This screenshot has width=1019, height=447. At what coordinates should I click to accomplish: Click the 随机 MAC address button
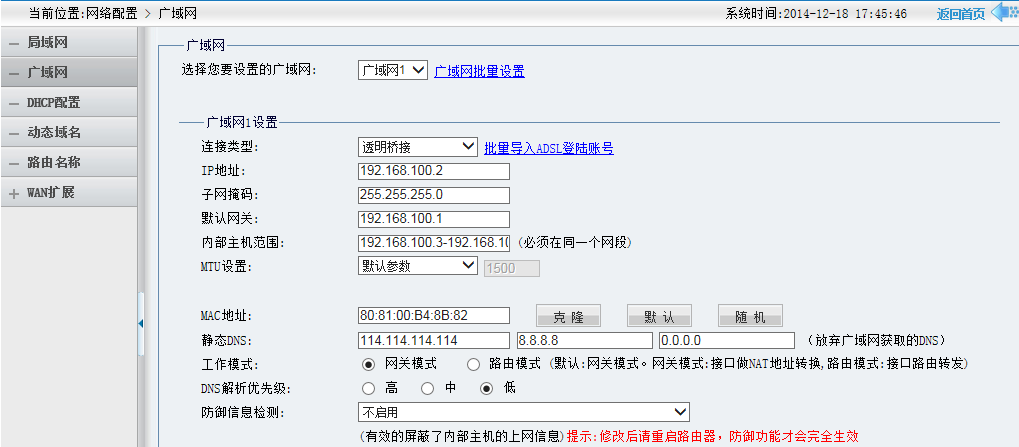(750, 317)
